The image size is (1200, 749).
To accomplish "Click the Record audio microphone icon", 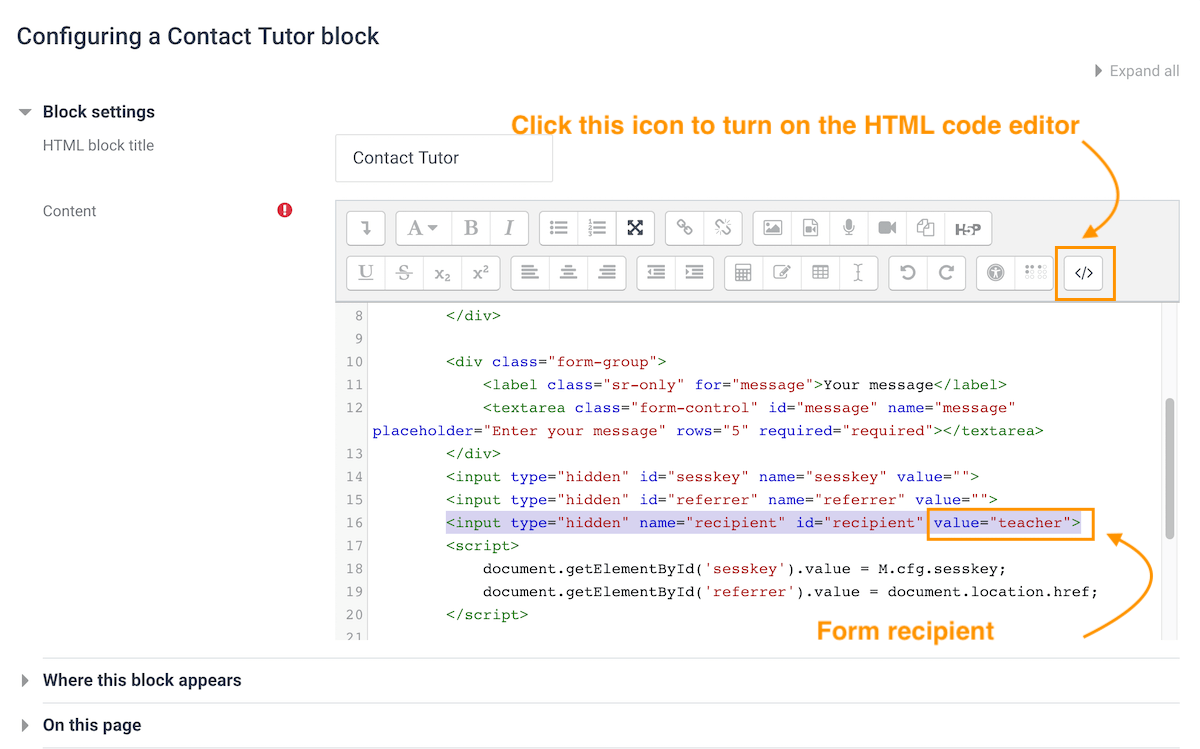I will point(848,228).
